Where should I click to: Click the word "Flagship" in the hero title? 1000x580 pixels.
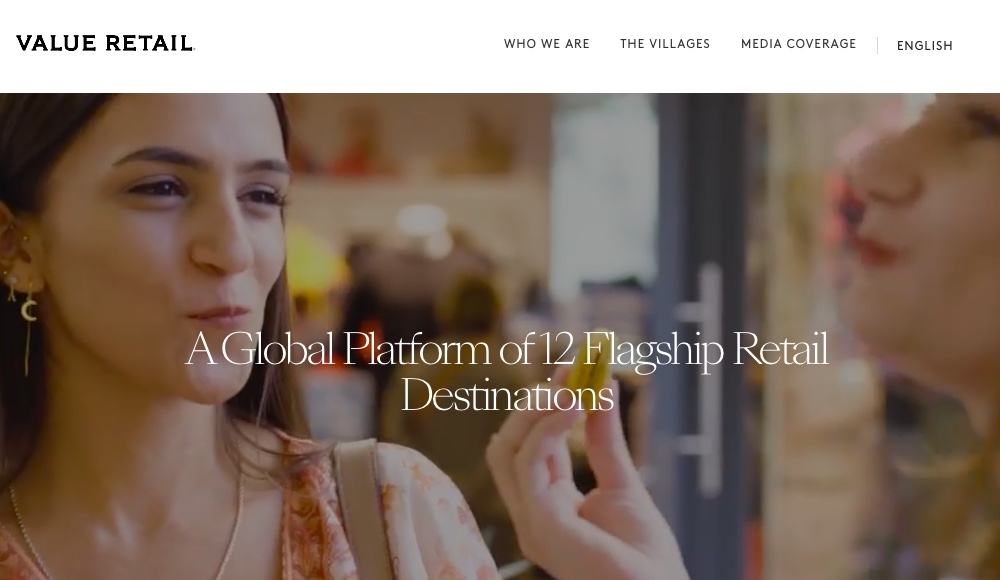(652, 351)
